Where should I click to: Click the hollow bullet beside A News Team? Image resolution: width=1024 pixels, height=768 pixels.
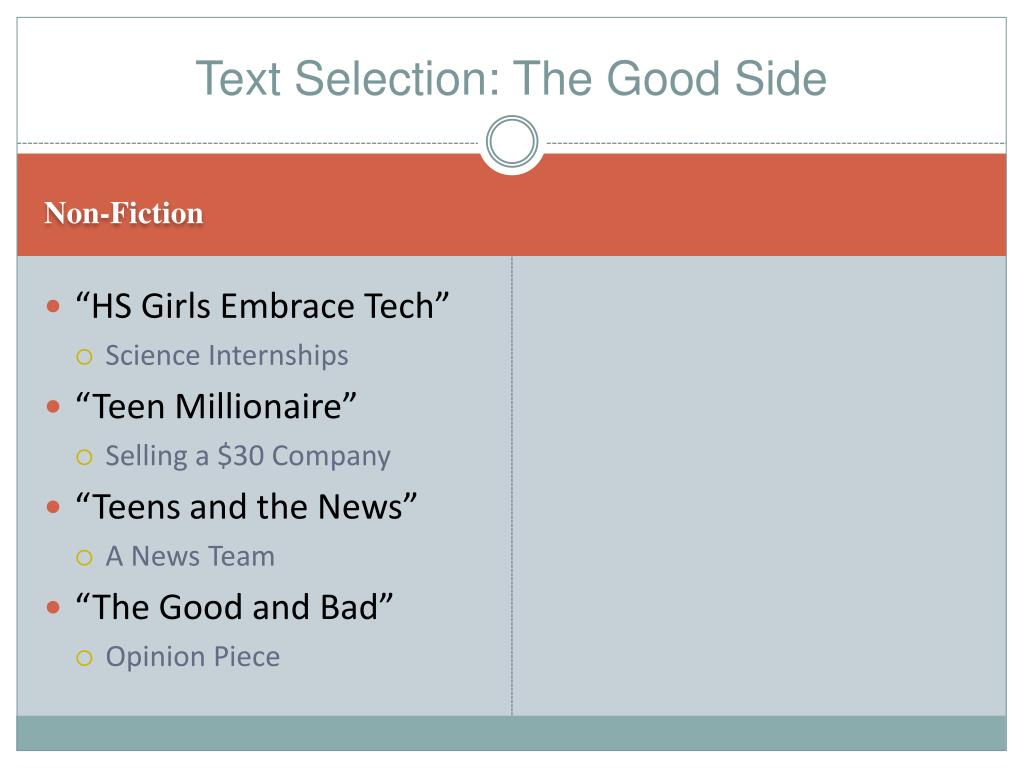pos(84,557)
